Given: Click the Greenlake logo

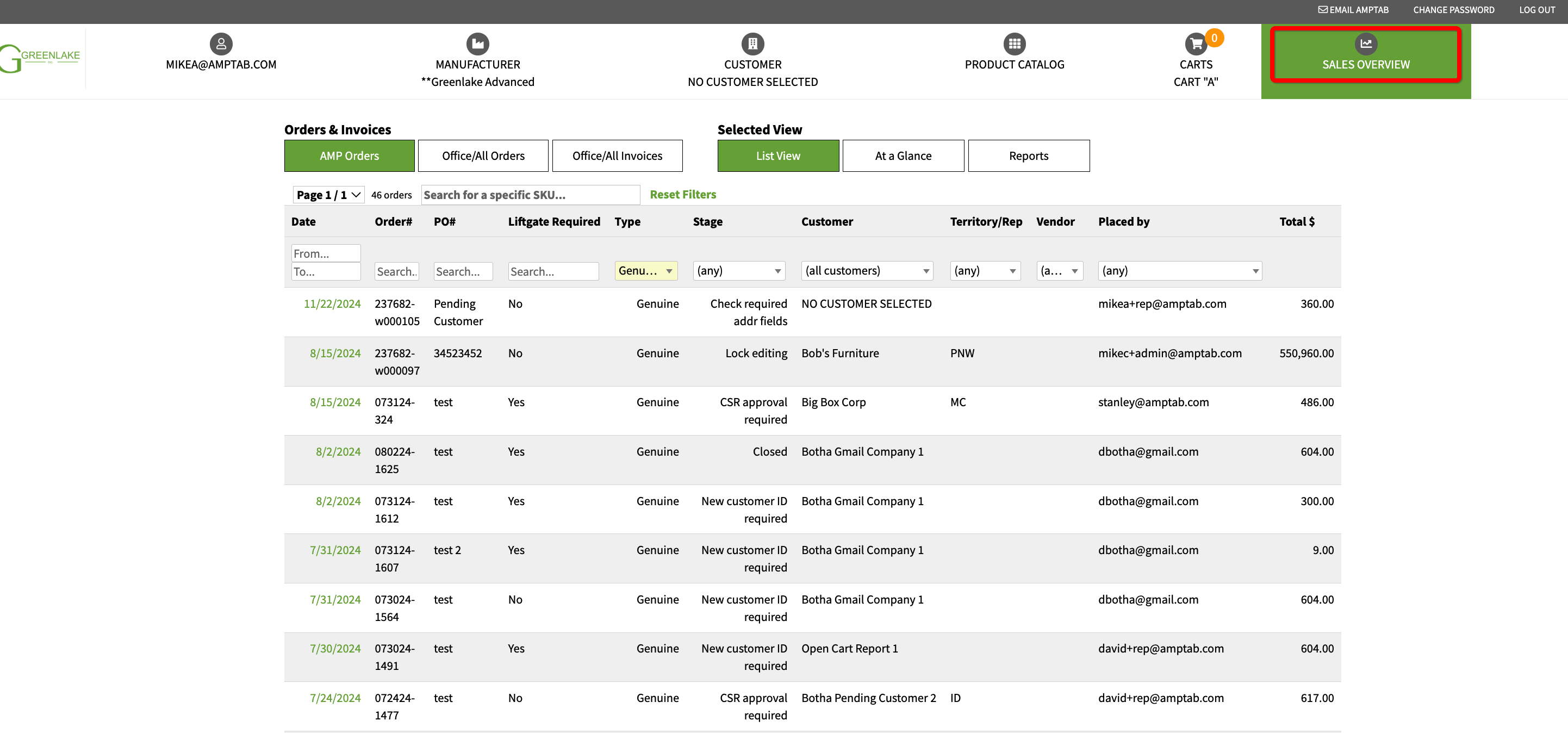Looking at the screenshot, I should (40, 58).
